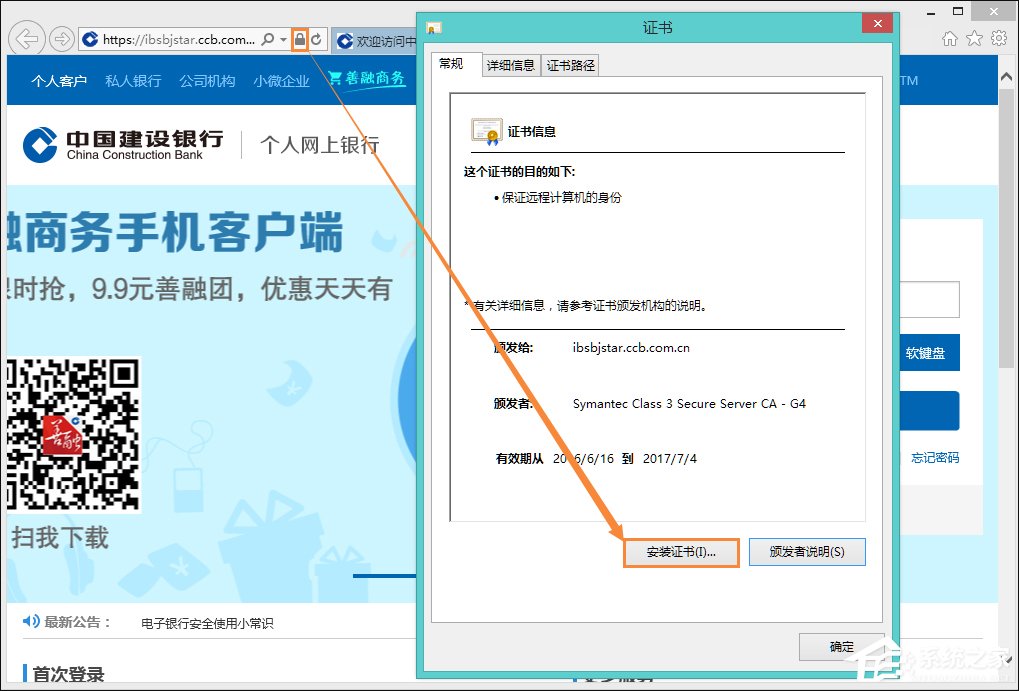Click the 安装证书(I) button

pos(681,551)
